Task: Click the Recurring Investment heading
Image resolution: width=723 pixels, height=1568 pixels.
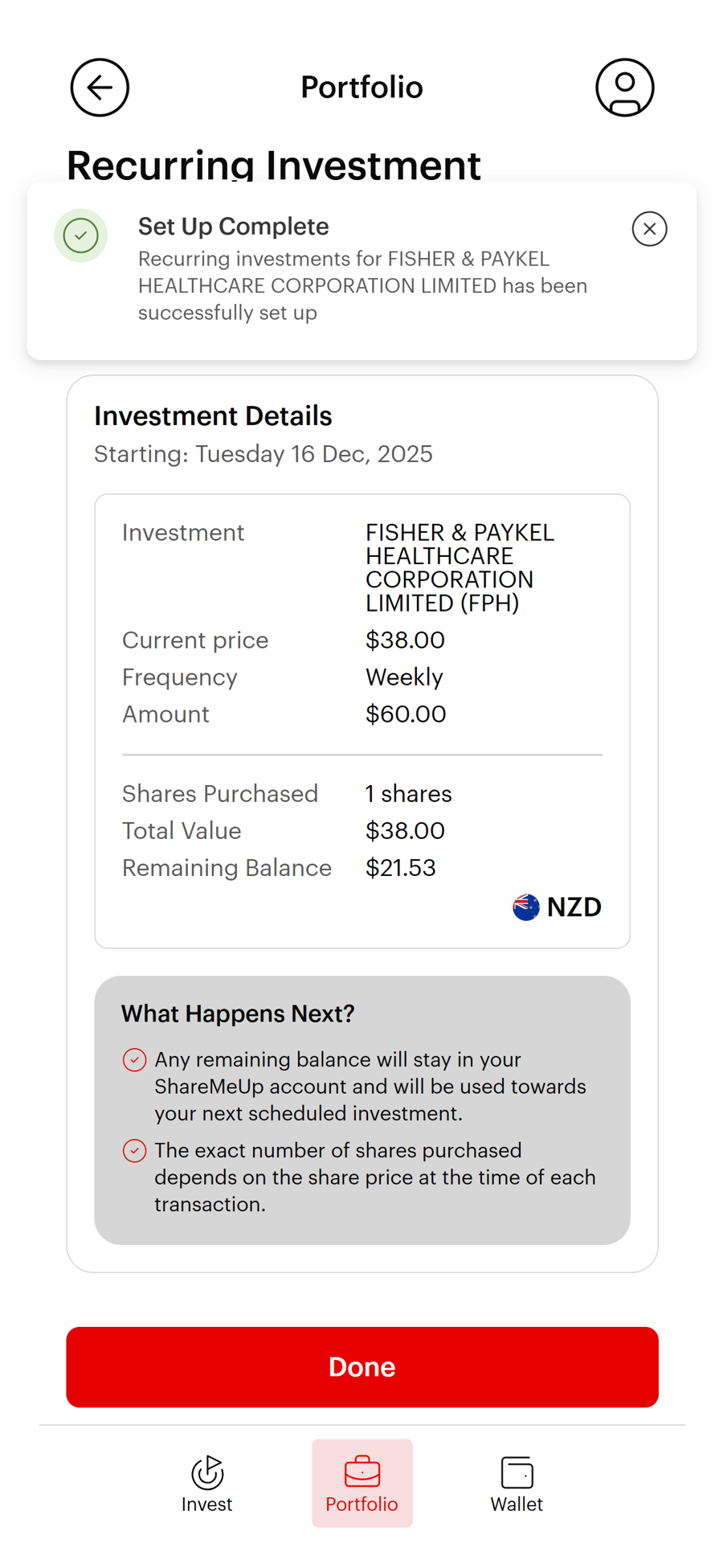Action: (x=273, y=165)
